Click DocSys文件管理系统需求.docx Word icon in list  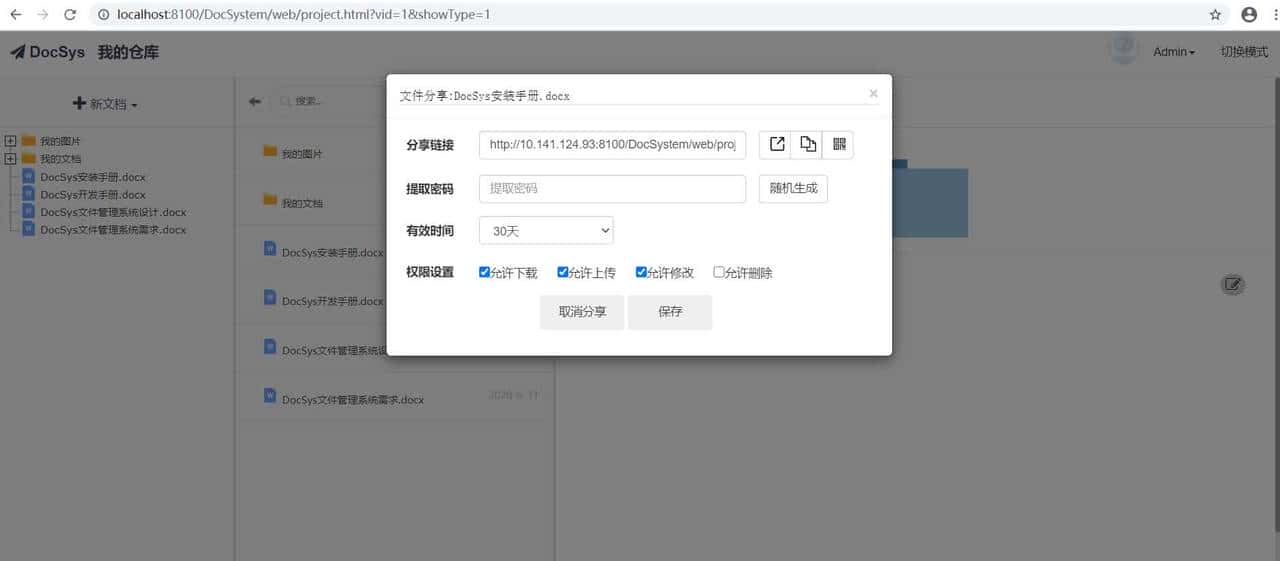click(270, 395)
